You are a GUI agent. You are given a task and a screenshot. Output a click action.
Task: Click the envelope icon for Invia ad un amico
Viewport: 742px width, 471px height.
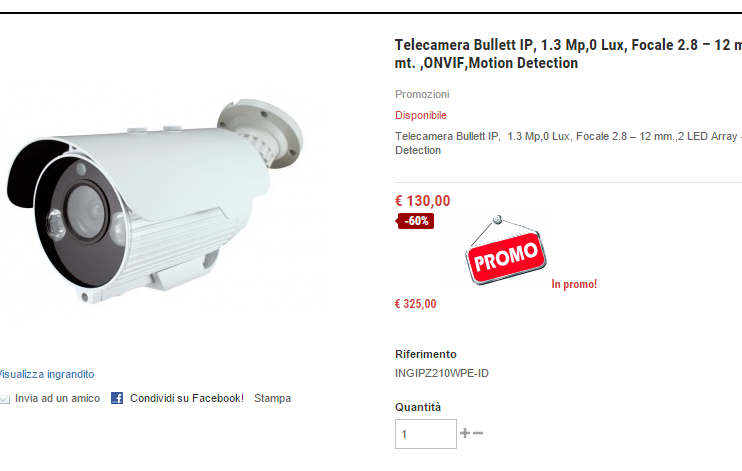5,399
